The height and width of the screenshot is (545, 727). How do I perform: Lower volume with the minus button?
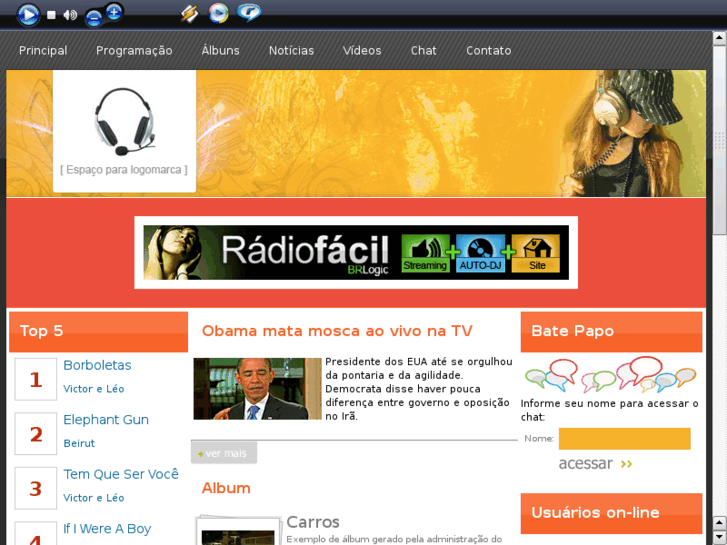click(x=94, y=18)
